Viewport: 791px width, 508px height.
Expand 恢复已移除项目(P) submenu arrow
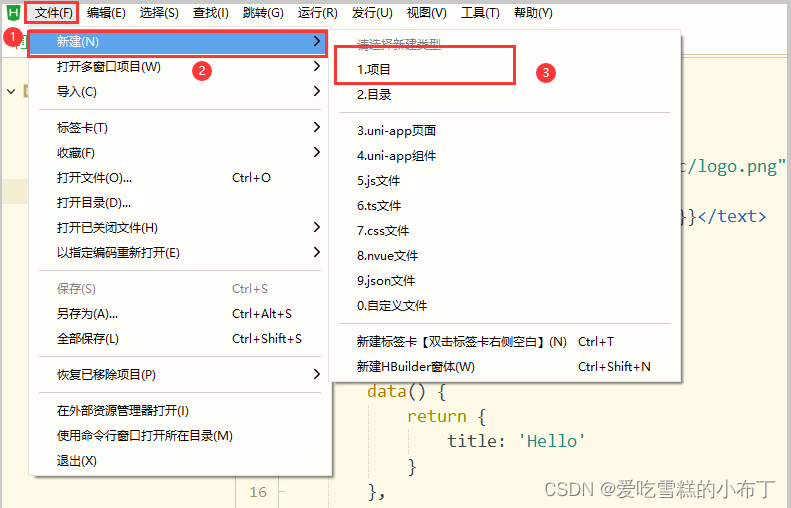point(317,374)
